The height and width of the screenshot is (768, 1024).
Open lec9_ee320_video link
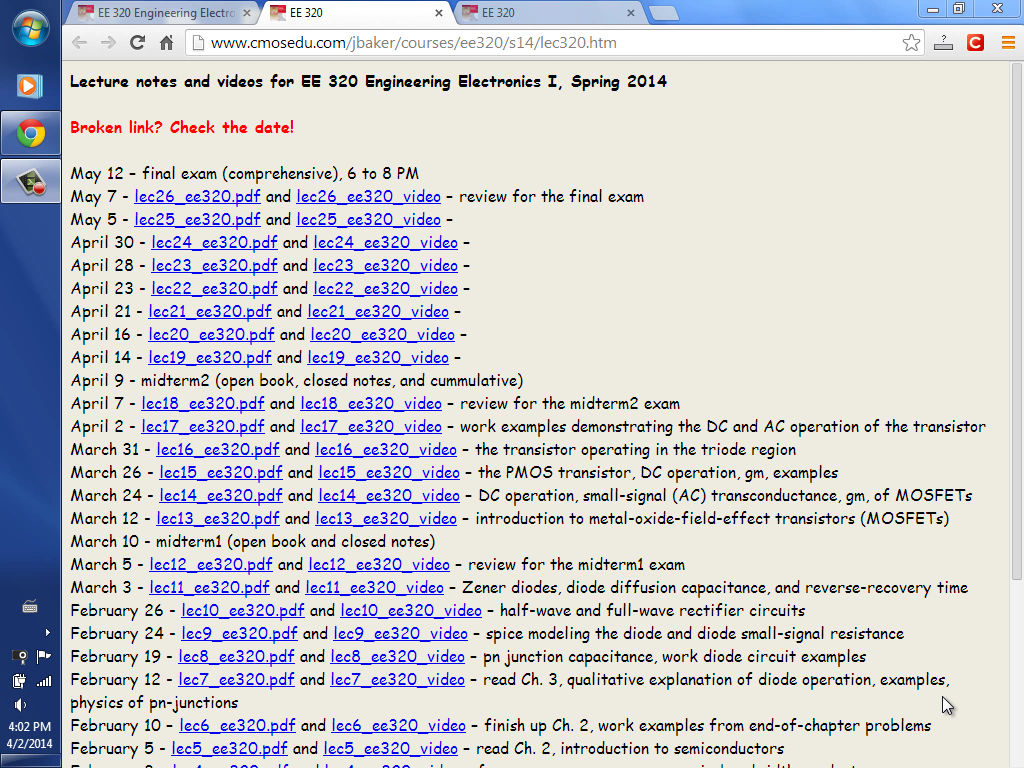pos(400,633)
